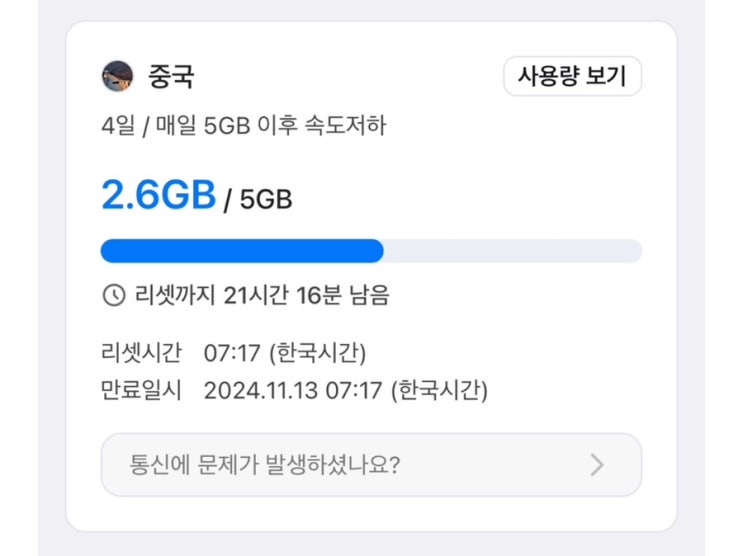Click the 4일 / 매일 5GB 이후 속도저하 plan description
Viewport: 743px width, 556px height.
(243, 126)
